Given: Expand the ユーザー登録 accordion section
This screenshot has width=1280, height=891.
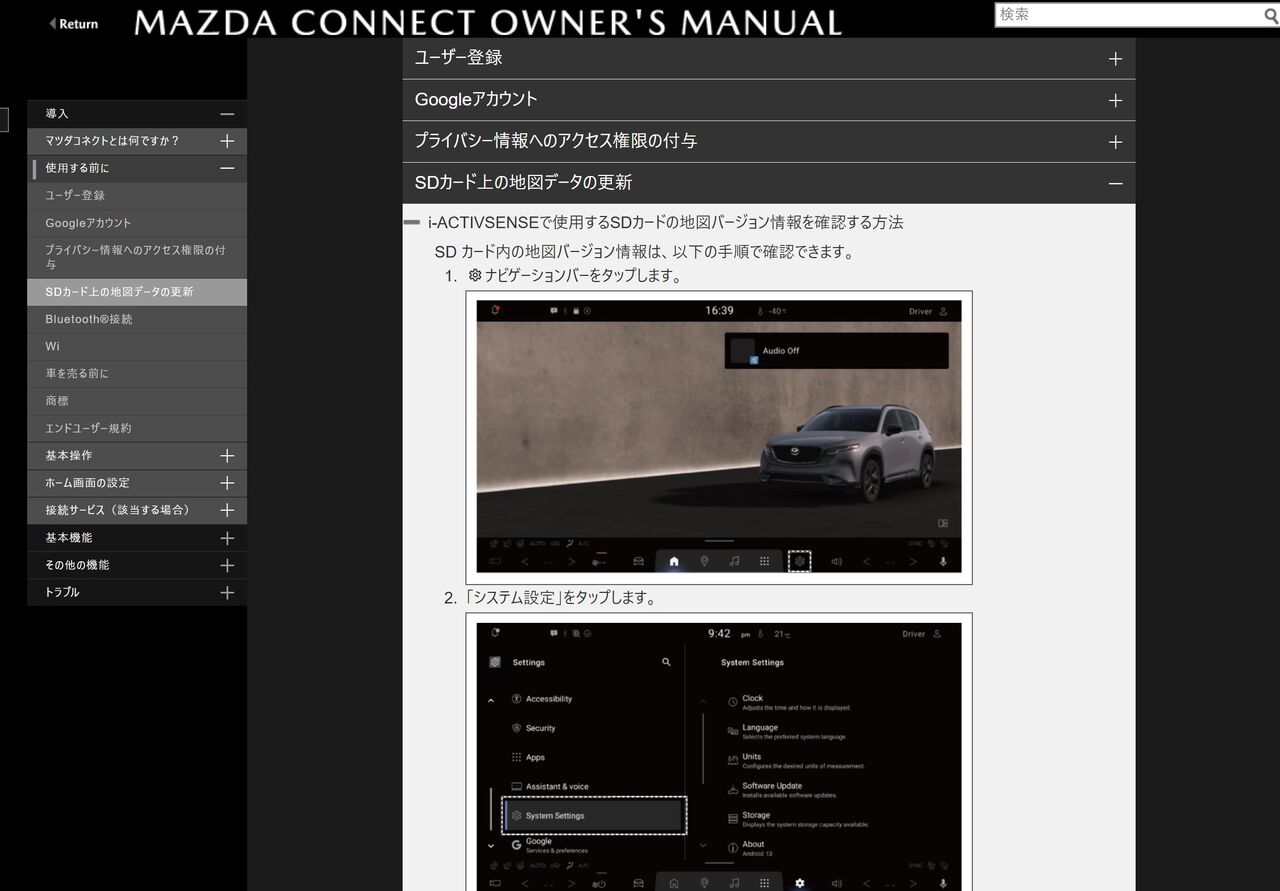Looking at the screenshot, I should pyautogui.click(x=1115, y=59).
